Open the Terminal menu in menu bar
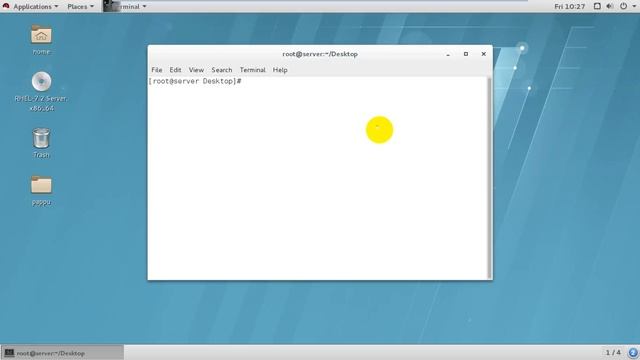640x360 pixels. click(253, 70)
